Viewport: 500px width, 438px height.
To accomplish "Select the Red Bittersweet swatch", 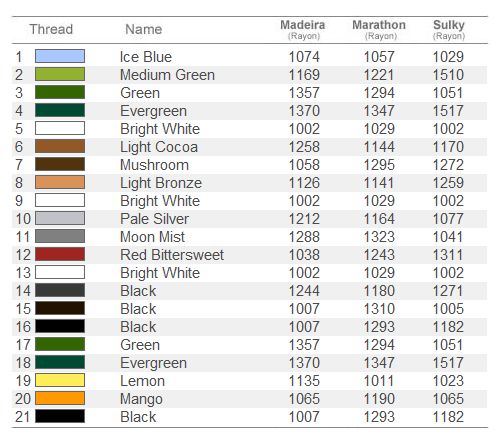I will click(x=60, y=254).
